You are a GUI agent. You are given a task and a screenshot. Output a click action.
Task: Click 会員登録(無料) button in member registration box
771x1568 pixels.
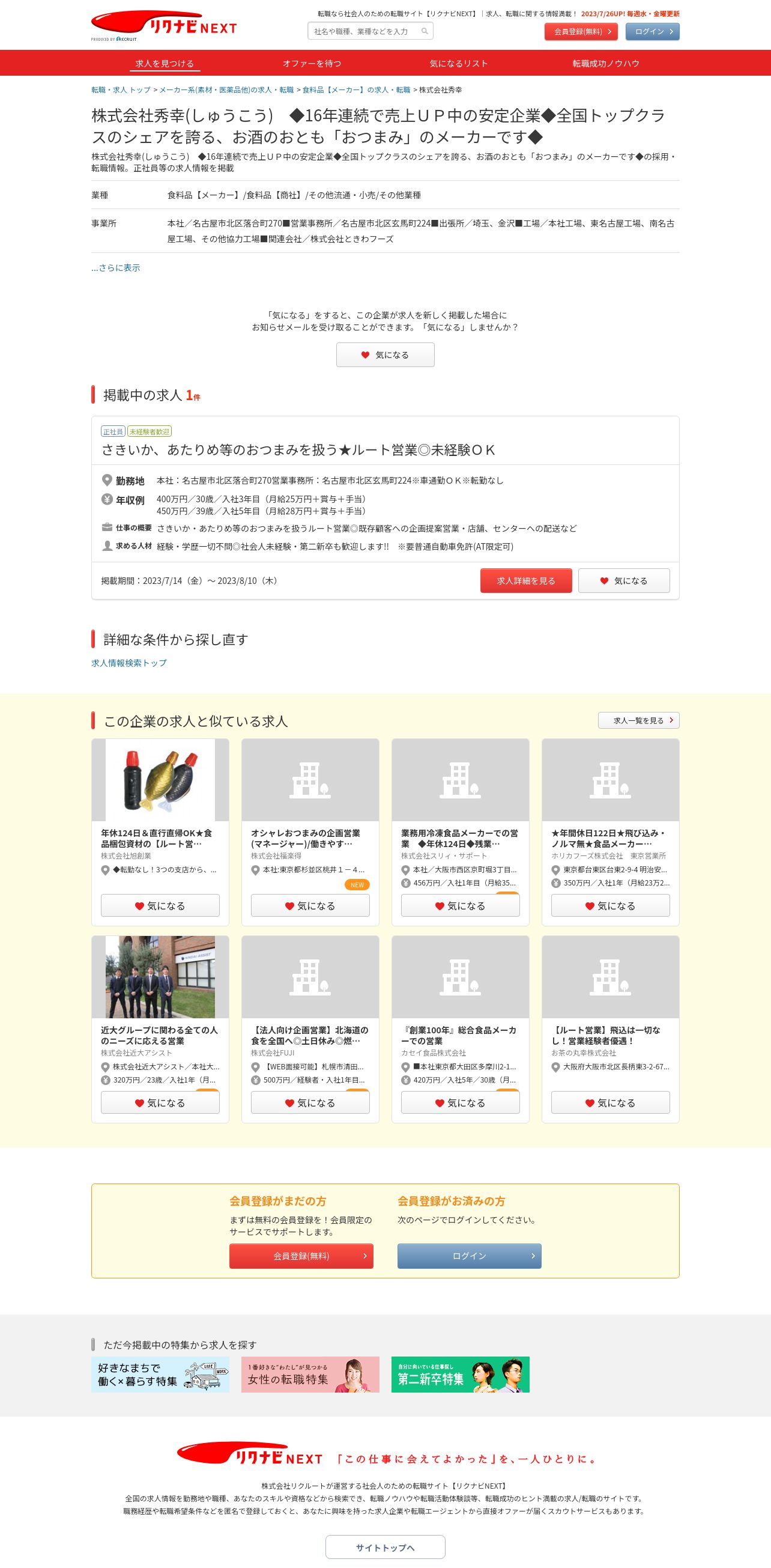[301, 1256]
